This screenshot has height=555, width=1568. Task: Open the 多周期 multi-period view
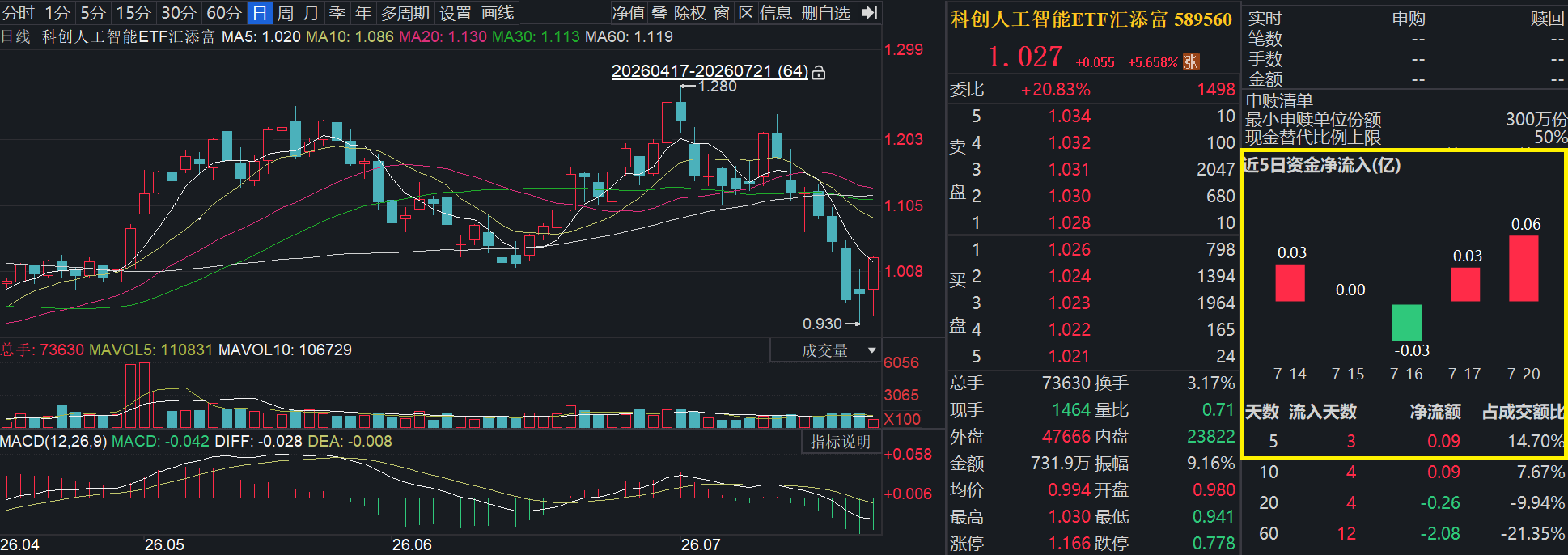[x=405, y=13]
